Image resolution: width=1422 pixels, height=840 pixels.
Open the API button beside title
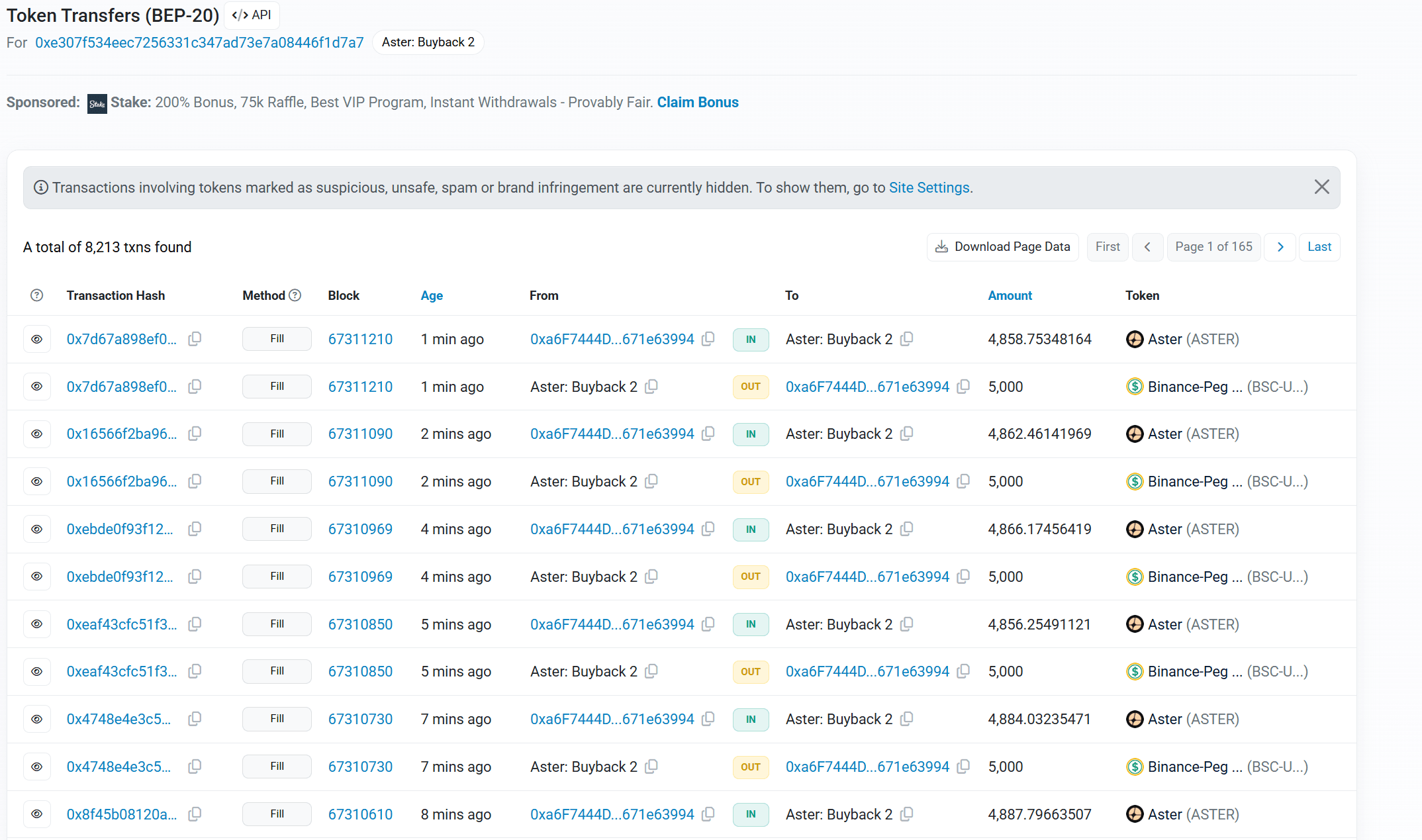click(x=252, y=15)
